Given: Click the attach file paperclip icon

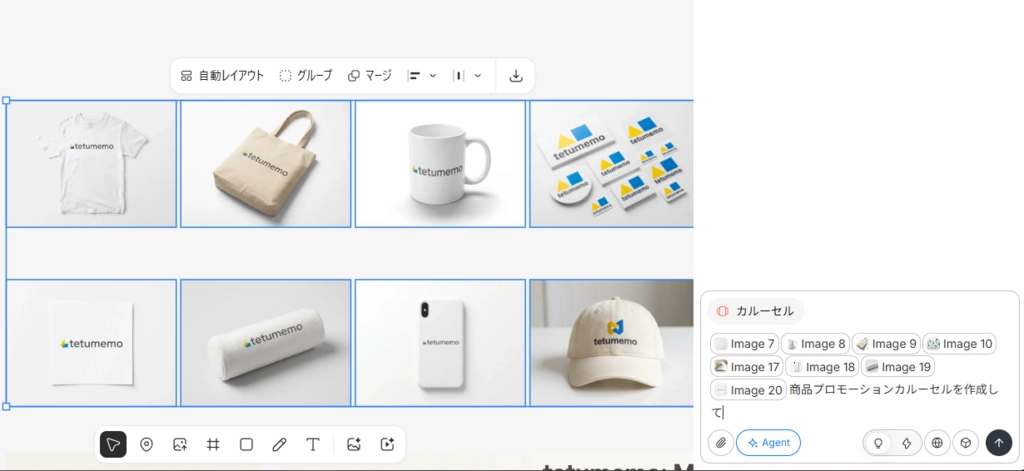Looking at the screenshot, I should 721,443.
